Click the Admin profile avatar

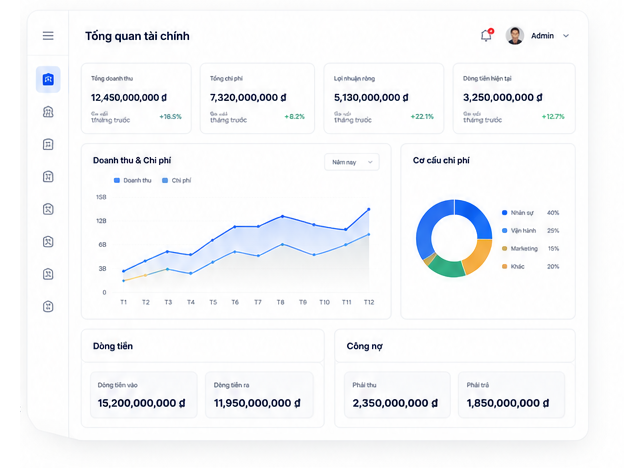click(x=515, y=36)
